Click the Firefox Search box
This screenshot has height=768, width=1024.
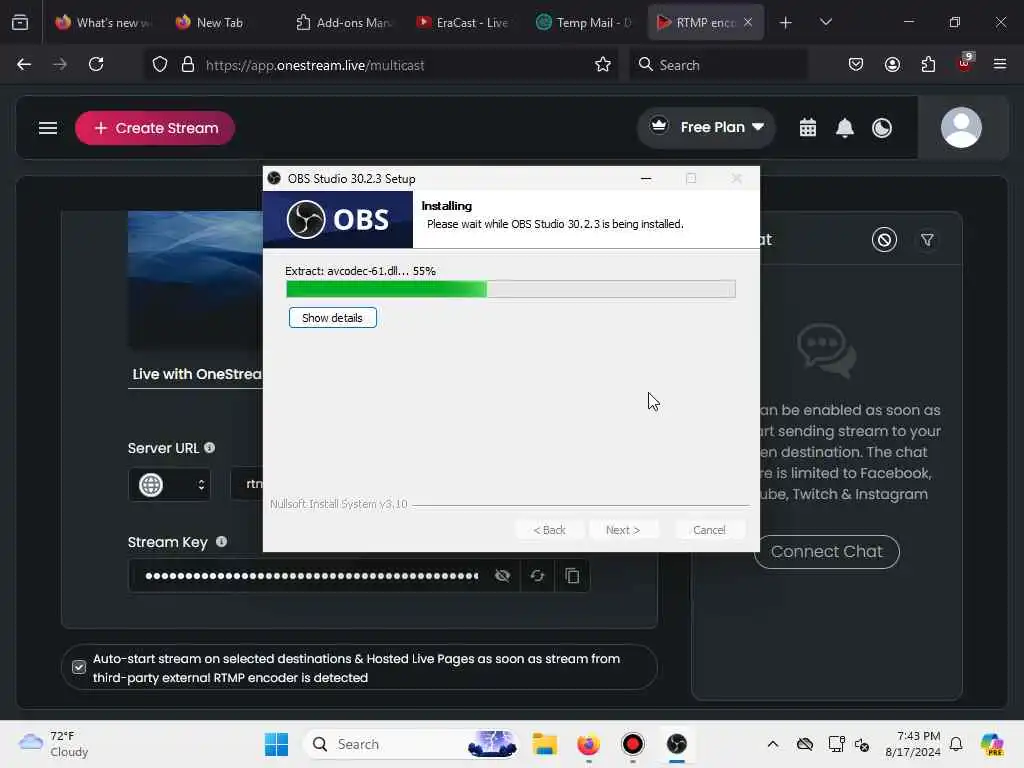[x=718, y=65]
